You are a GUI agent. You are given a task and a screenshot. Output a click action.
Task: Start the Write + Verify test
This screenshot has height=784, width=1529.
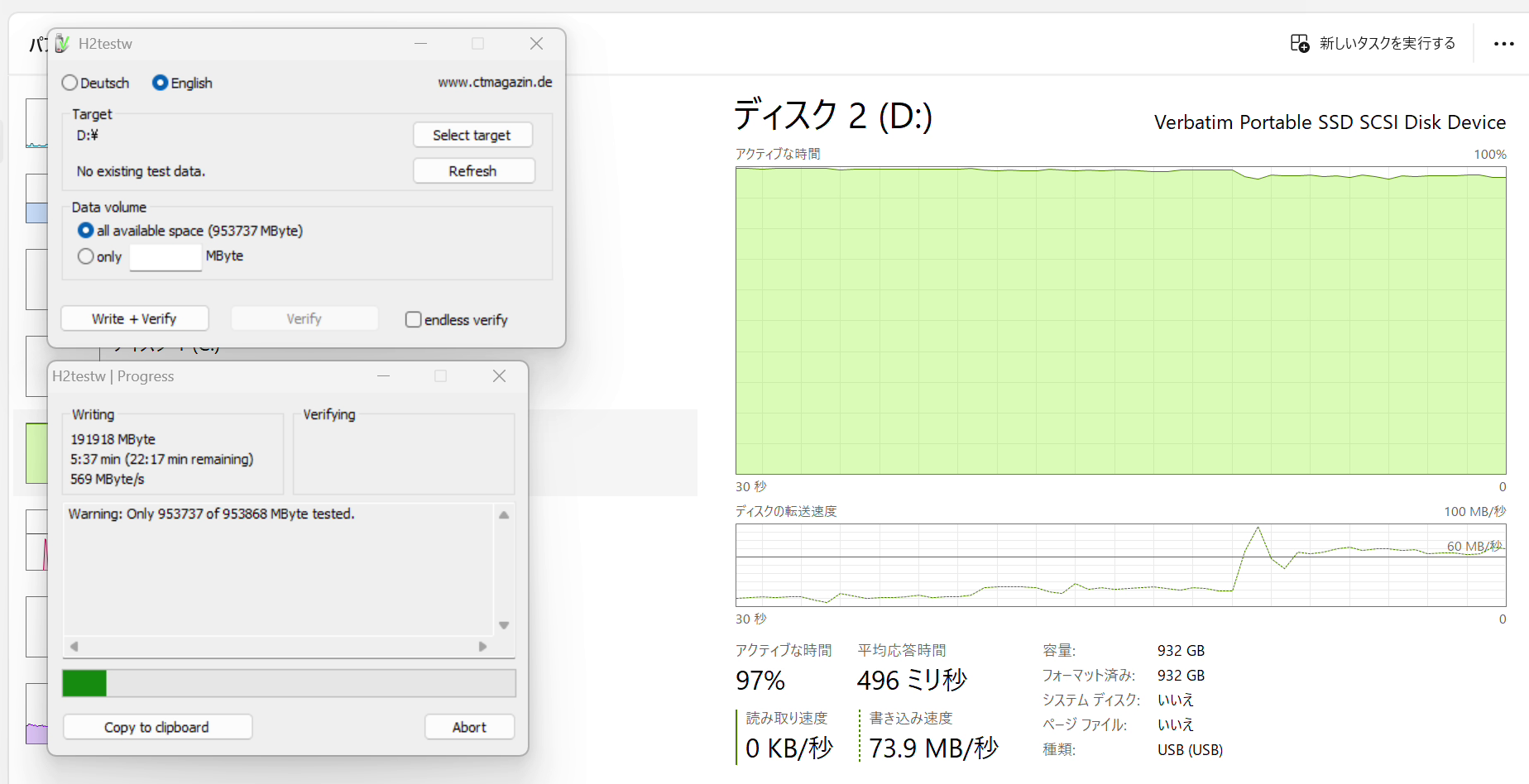point(134,319)
